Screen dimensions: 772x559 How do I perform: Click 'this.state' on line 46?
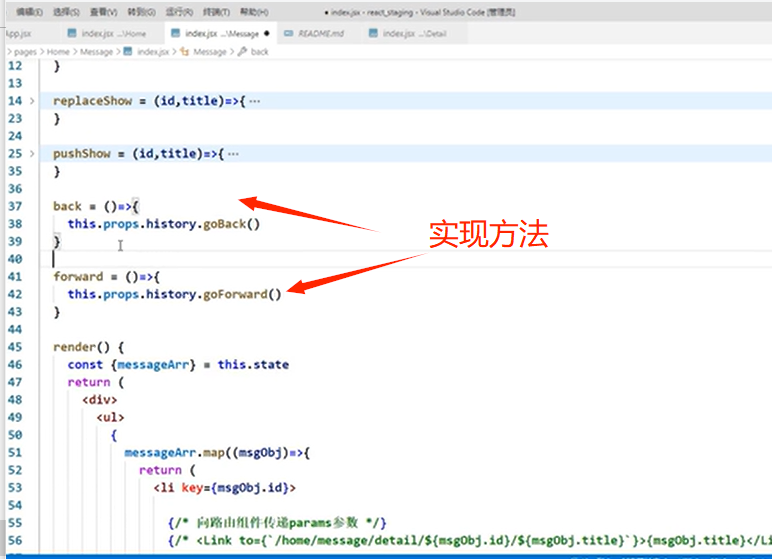point(254,365)
